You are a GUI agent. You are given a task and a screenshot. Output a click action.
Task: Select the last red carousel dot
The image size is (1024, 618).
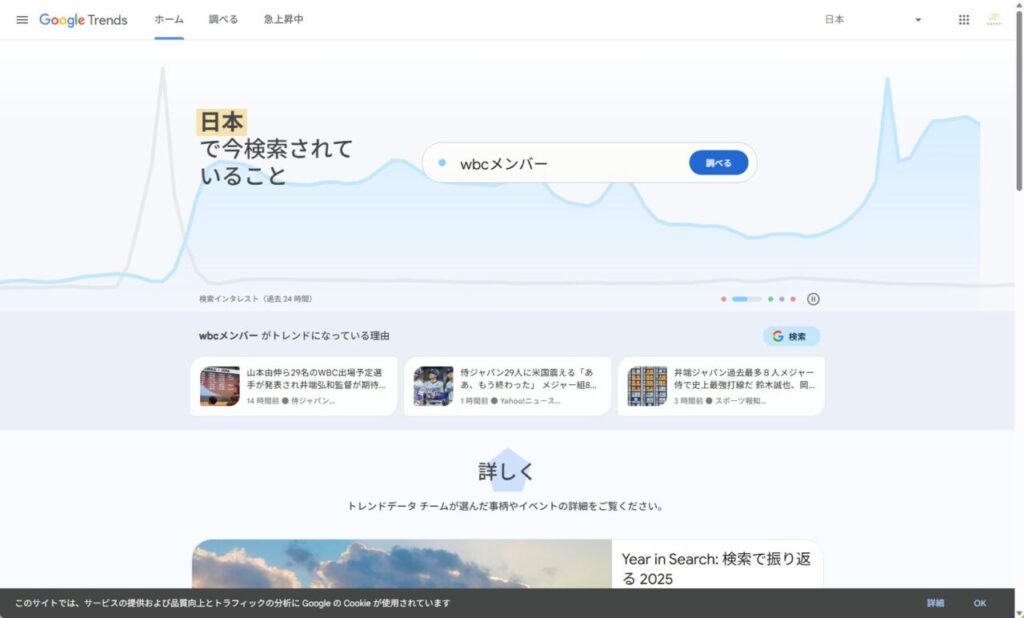pyautogui.click(x=793, y=299)
